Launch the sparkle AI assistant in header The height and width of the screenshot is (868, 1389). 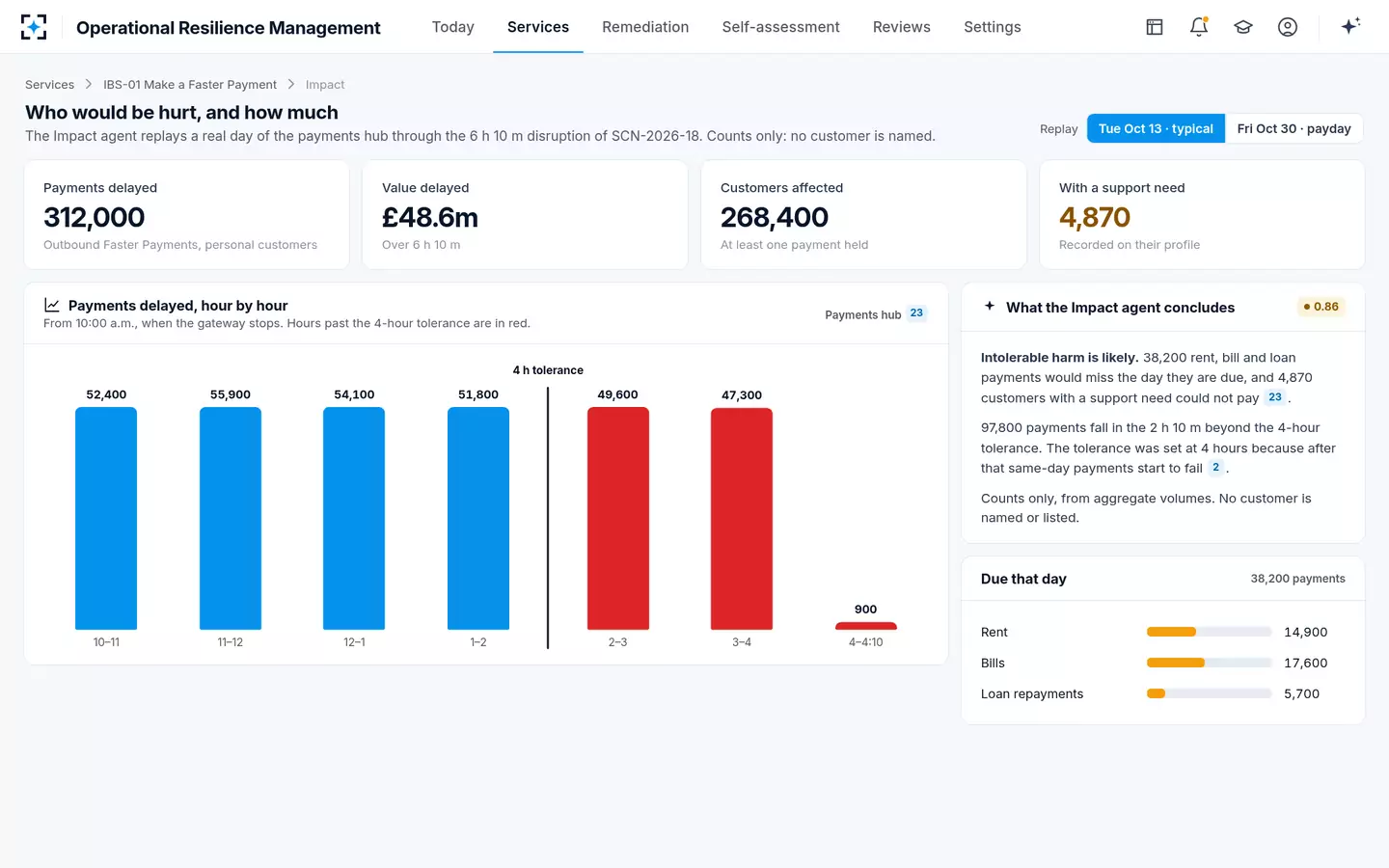tap(1350, 26)
